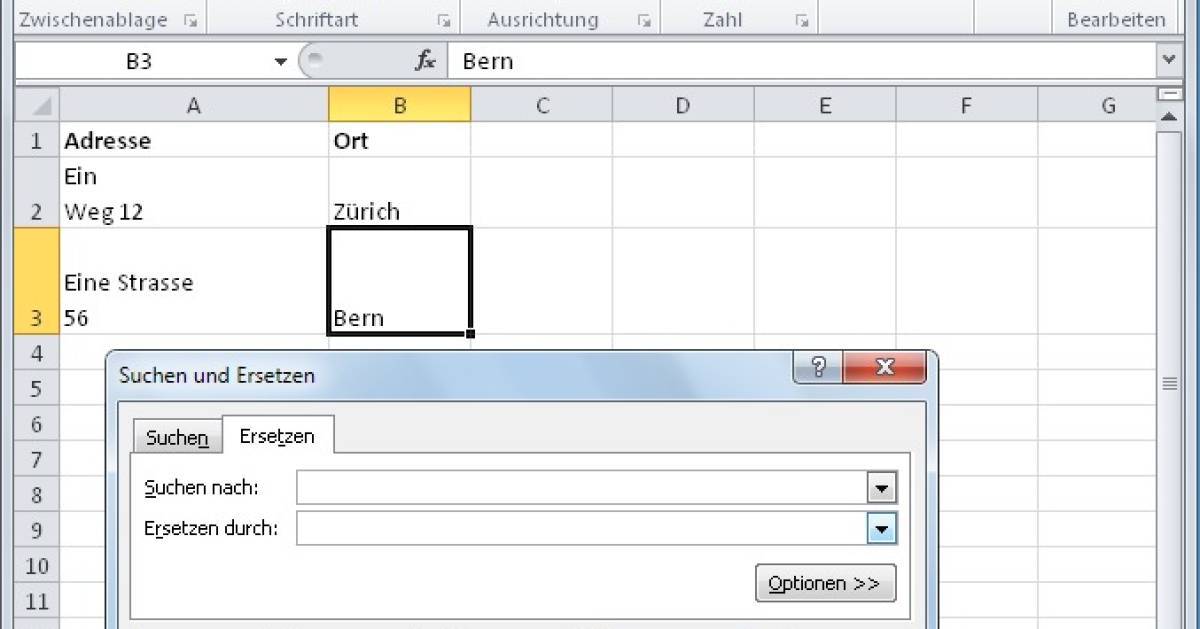Select the cell containing Zürich

[399, 193]
